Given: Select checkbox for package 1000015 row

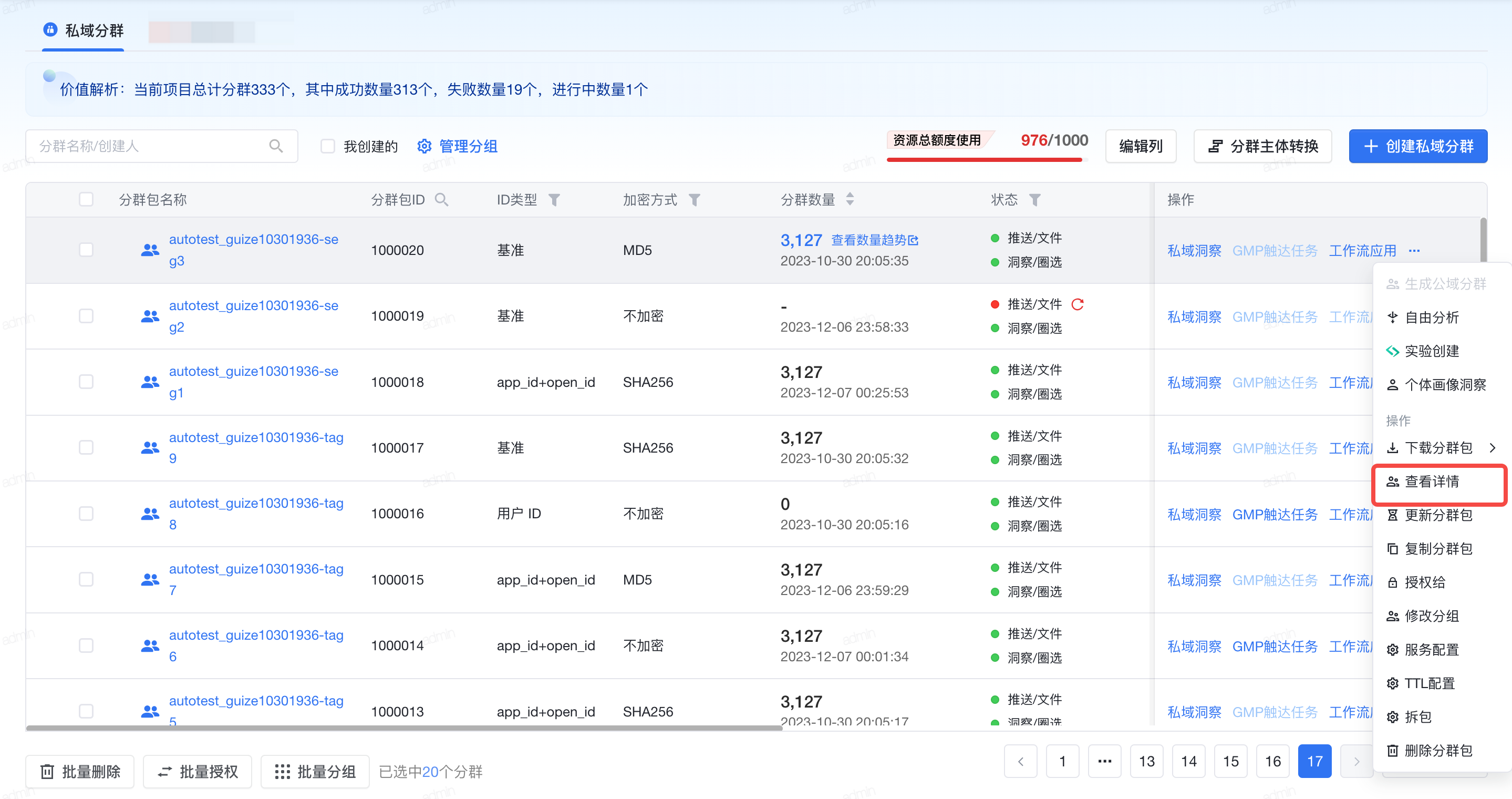Looking at the screenshot, I should point(86,579).
